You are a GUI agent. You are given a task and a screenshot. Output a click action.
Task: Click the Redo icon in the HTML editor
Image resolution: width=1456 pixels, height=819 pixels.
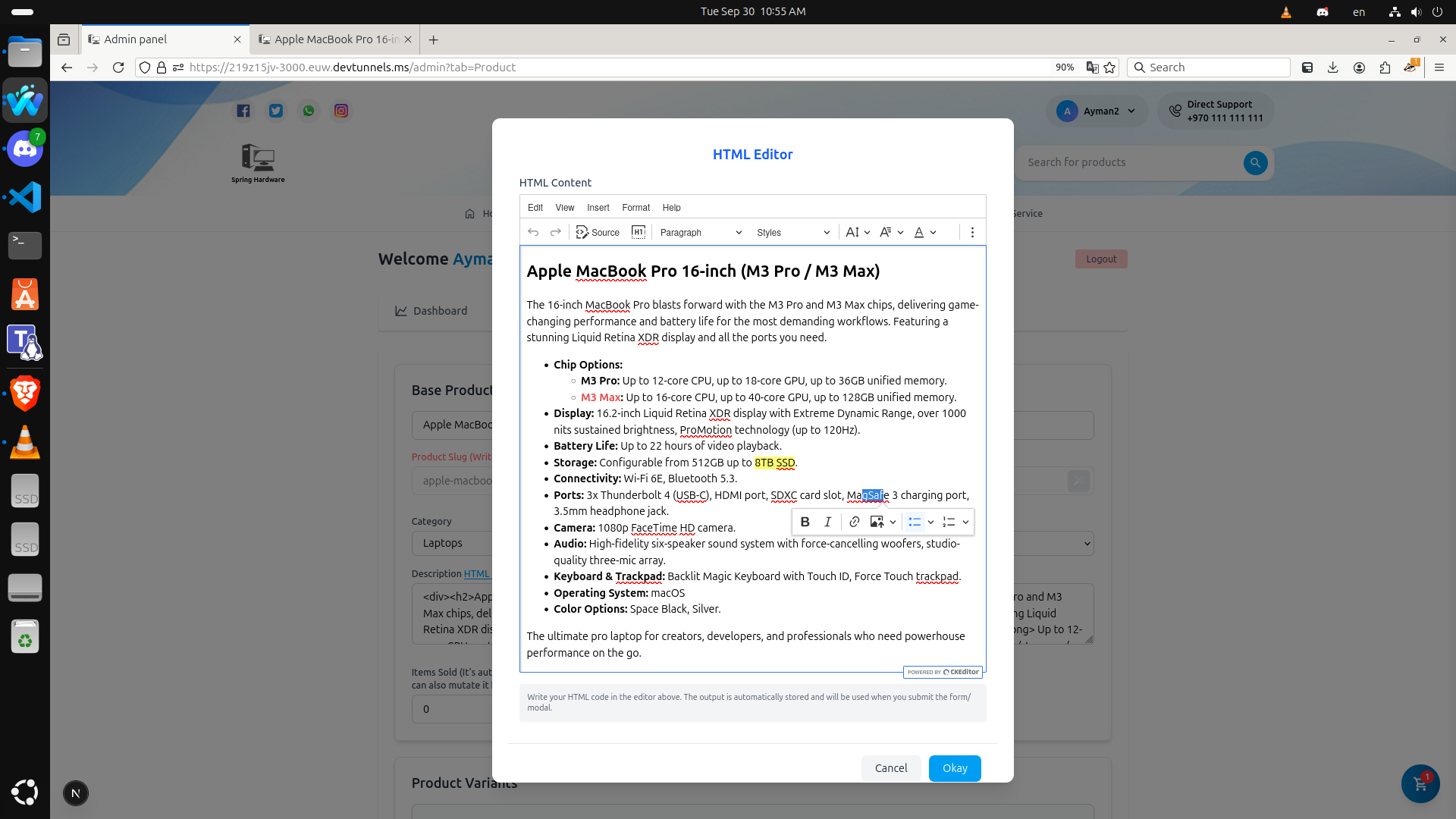556,232
